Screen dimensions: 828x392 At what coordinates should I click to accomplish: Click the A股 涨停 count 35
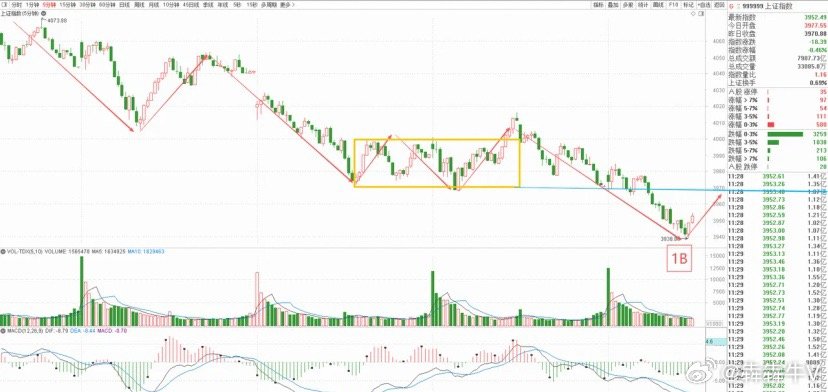(x=822, y=92)
